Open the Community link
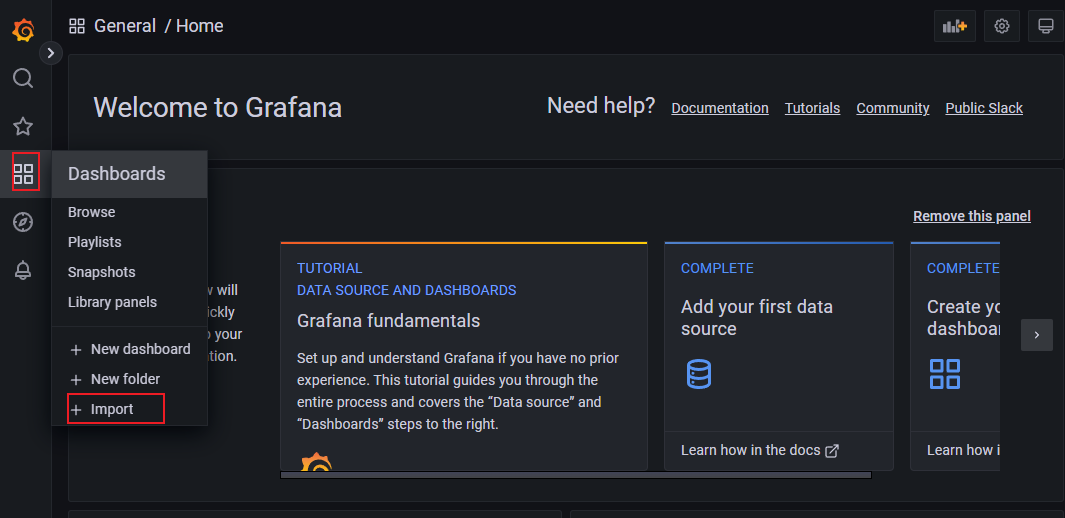 tap(892, 109)
